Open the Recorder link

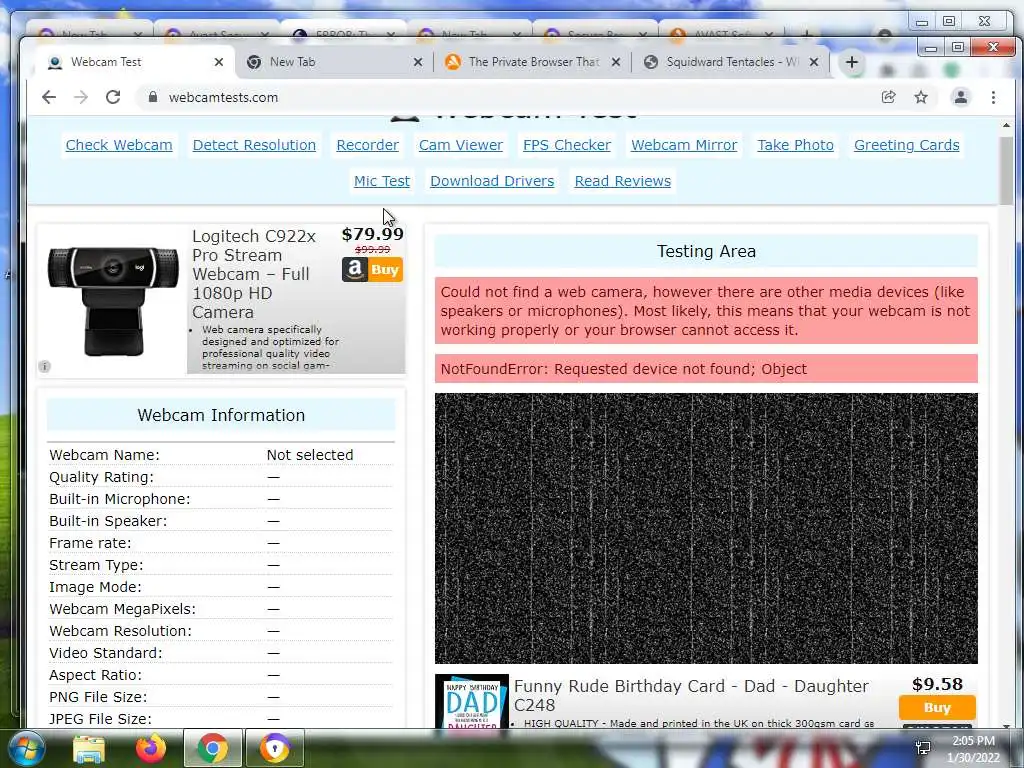pos(368,145)
